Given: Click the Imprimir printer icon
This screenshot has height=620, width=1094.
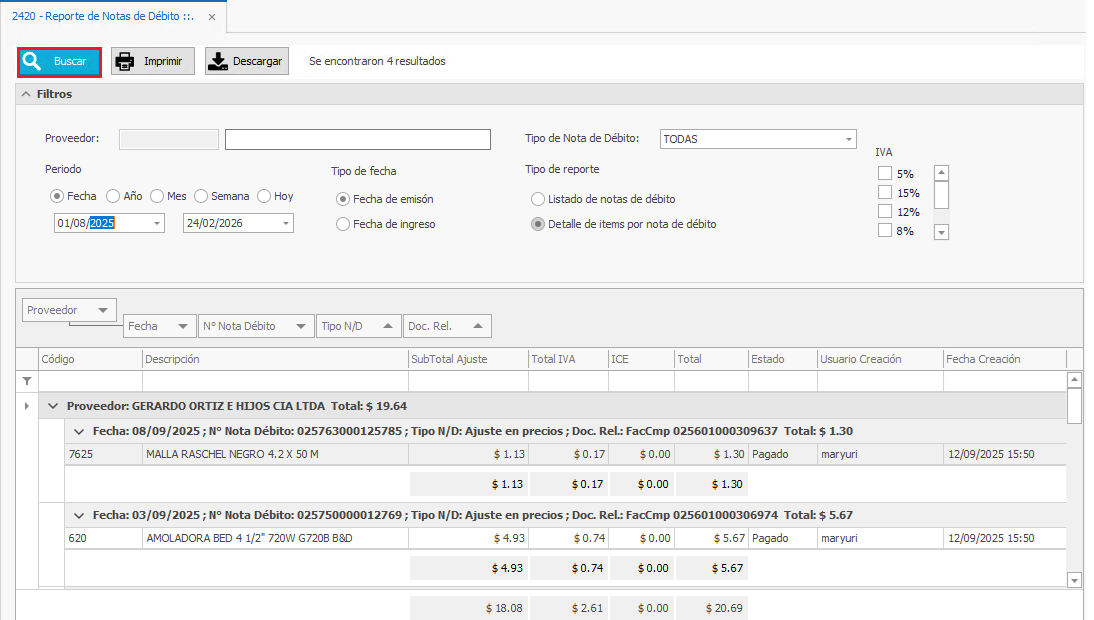Looking at the screenshot, I should [125, 62].
